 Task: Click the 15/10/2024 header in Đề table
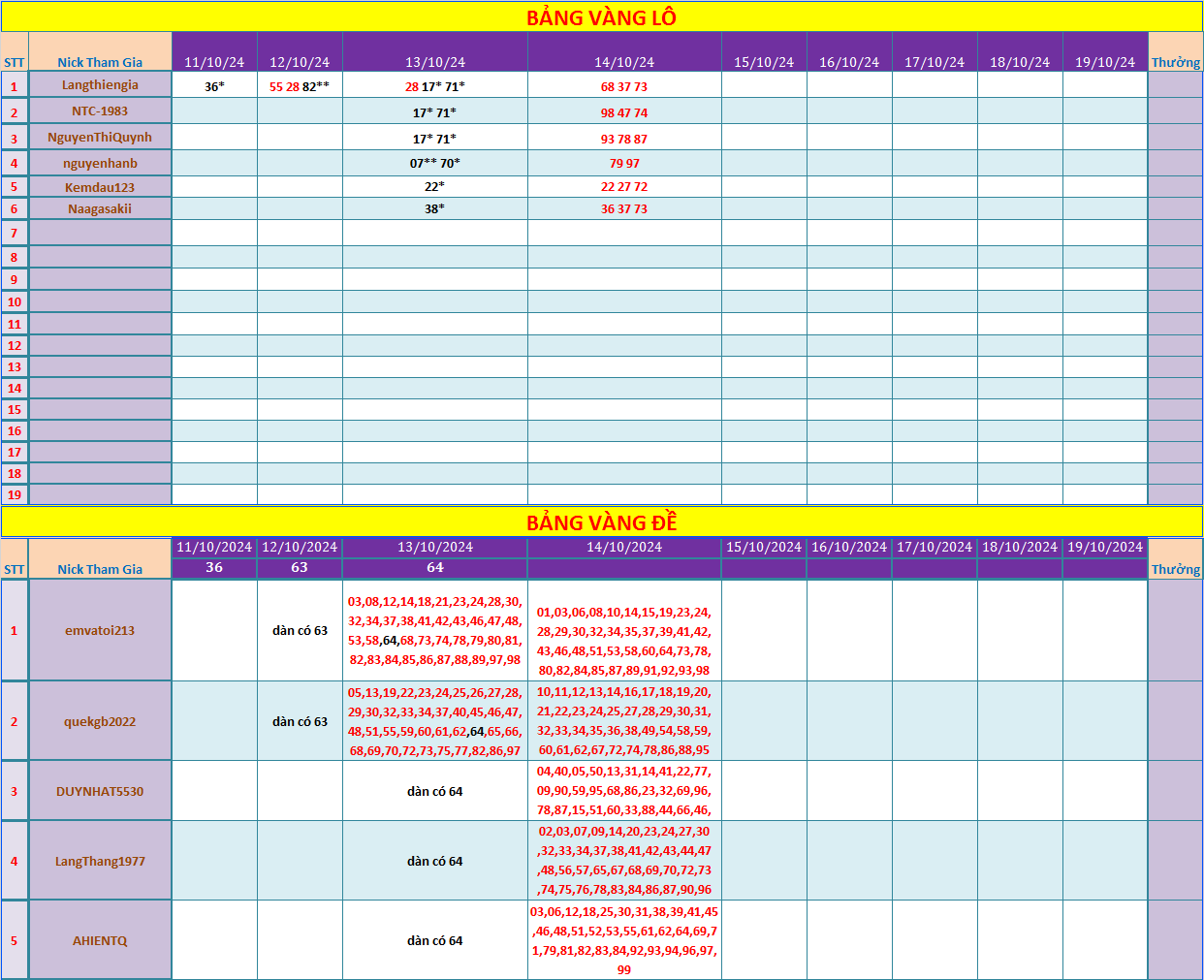click(764, 547)
